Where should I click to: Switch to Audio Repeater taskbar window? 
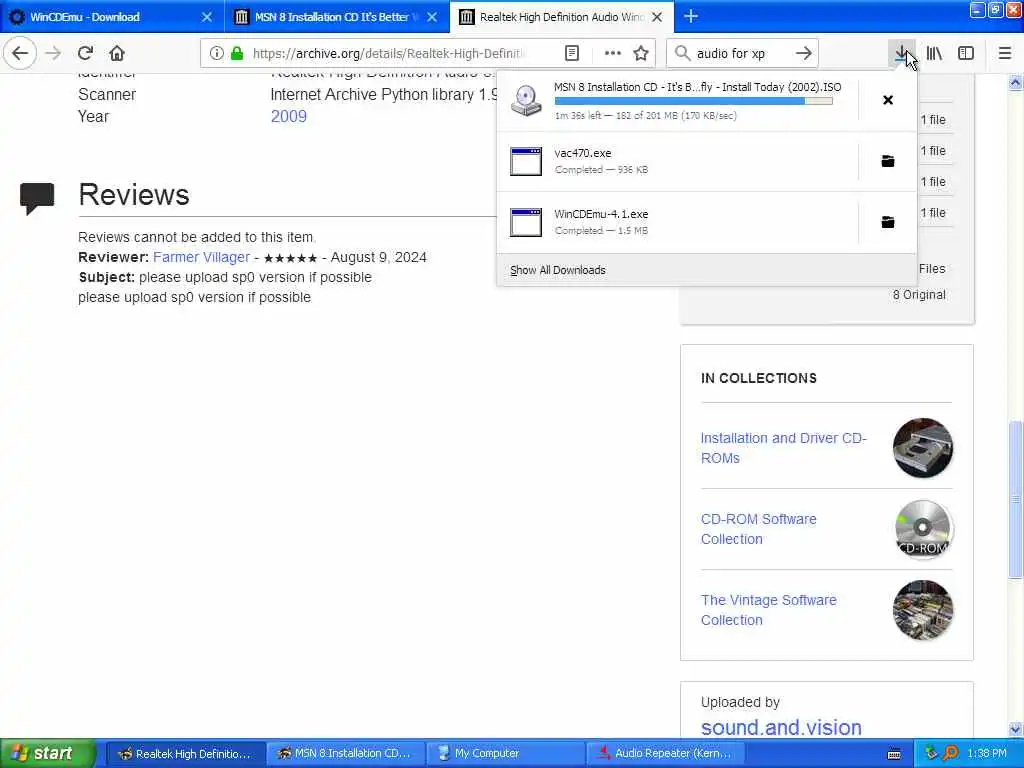tap(665, 754)
